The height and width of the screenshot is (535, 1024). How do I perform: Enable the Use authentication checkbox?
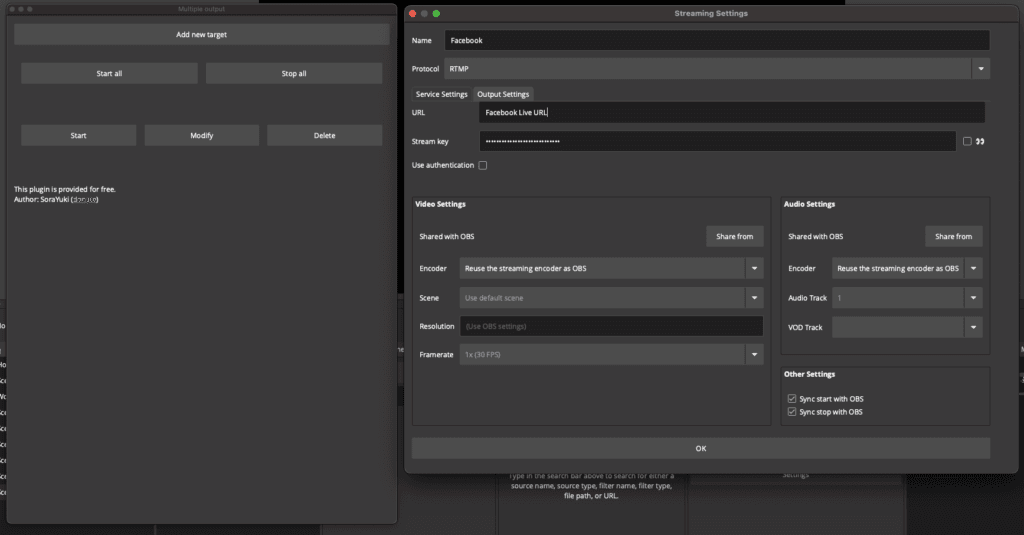point(483,165)
